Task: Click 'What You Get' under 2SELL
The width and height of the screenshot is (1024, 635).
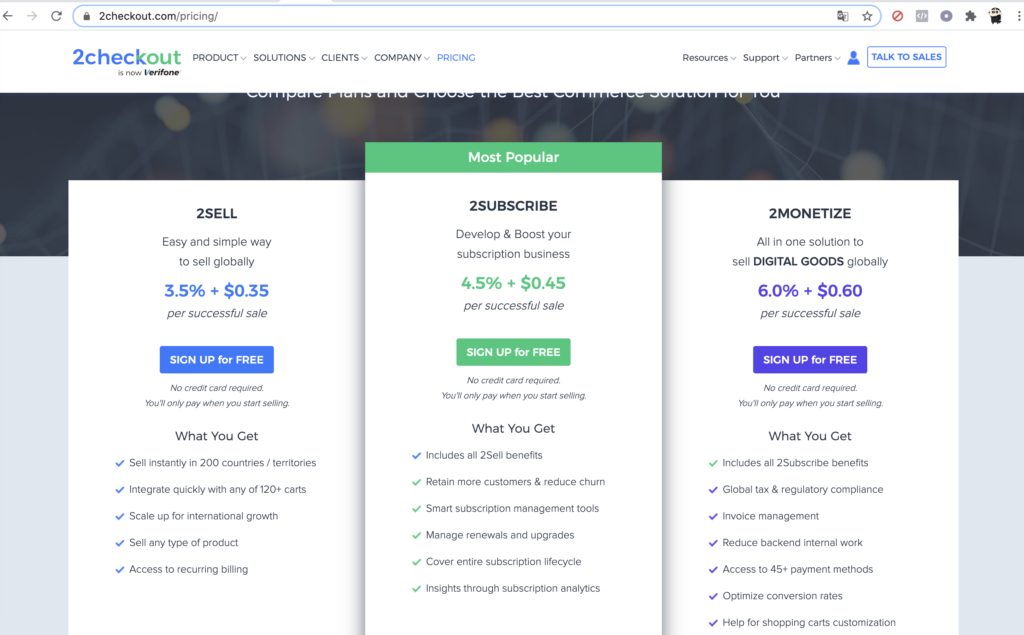Action: point(217,436)
